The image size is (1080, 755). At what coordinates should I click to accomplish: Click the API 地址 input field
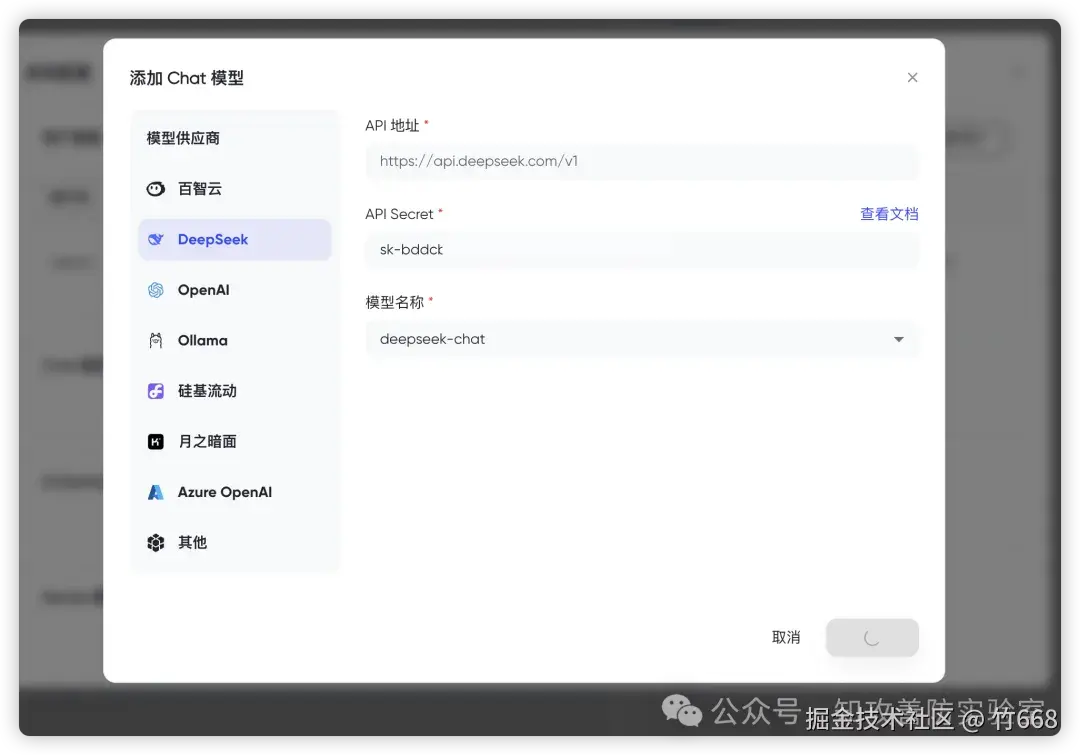(x=643, y=161)
